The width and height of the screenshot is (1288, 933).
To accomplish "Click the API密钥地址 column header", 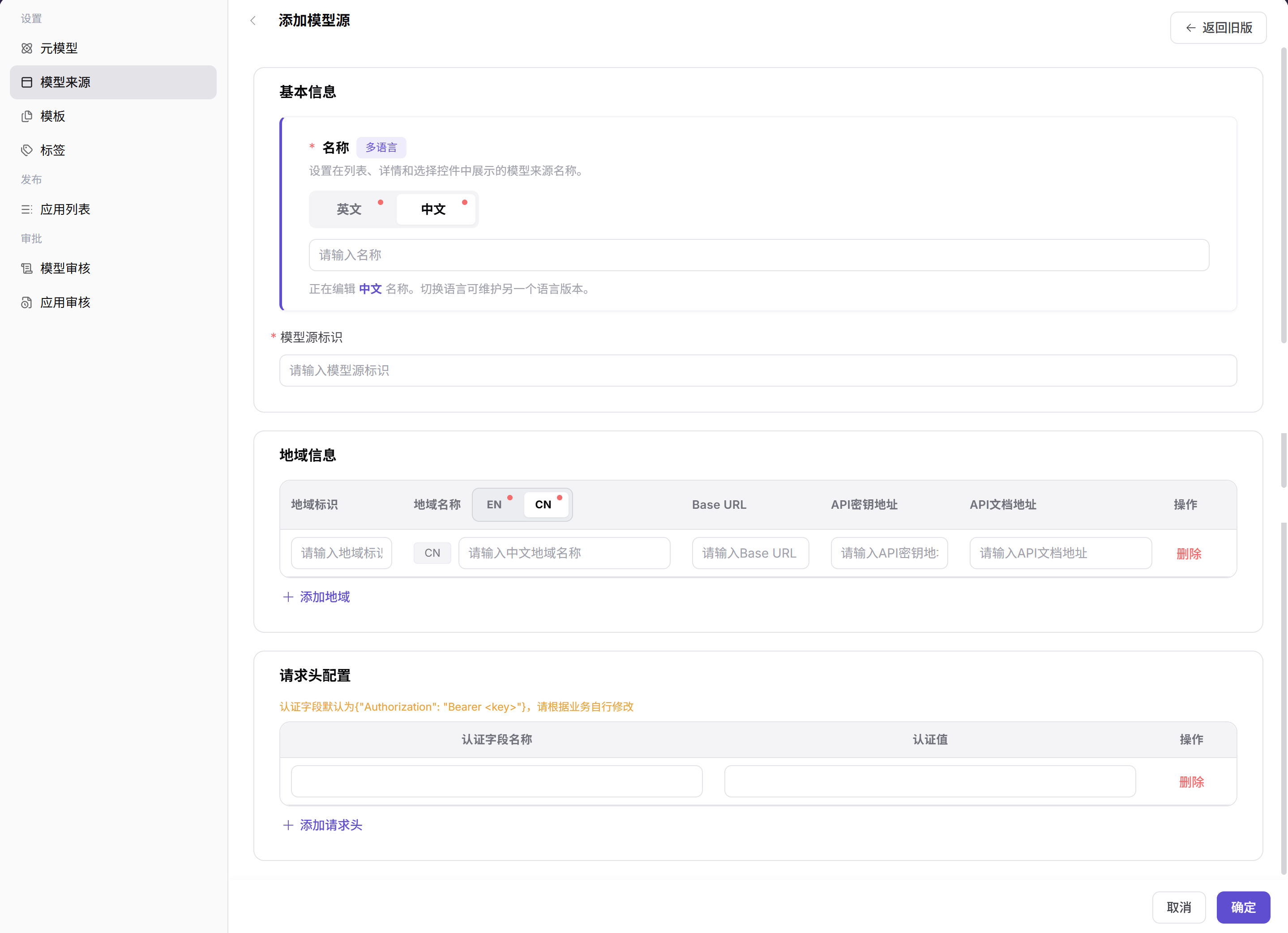I will click(864, 505).
